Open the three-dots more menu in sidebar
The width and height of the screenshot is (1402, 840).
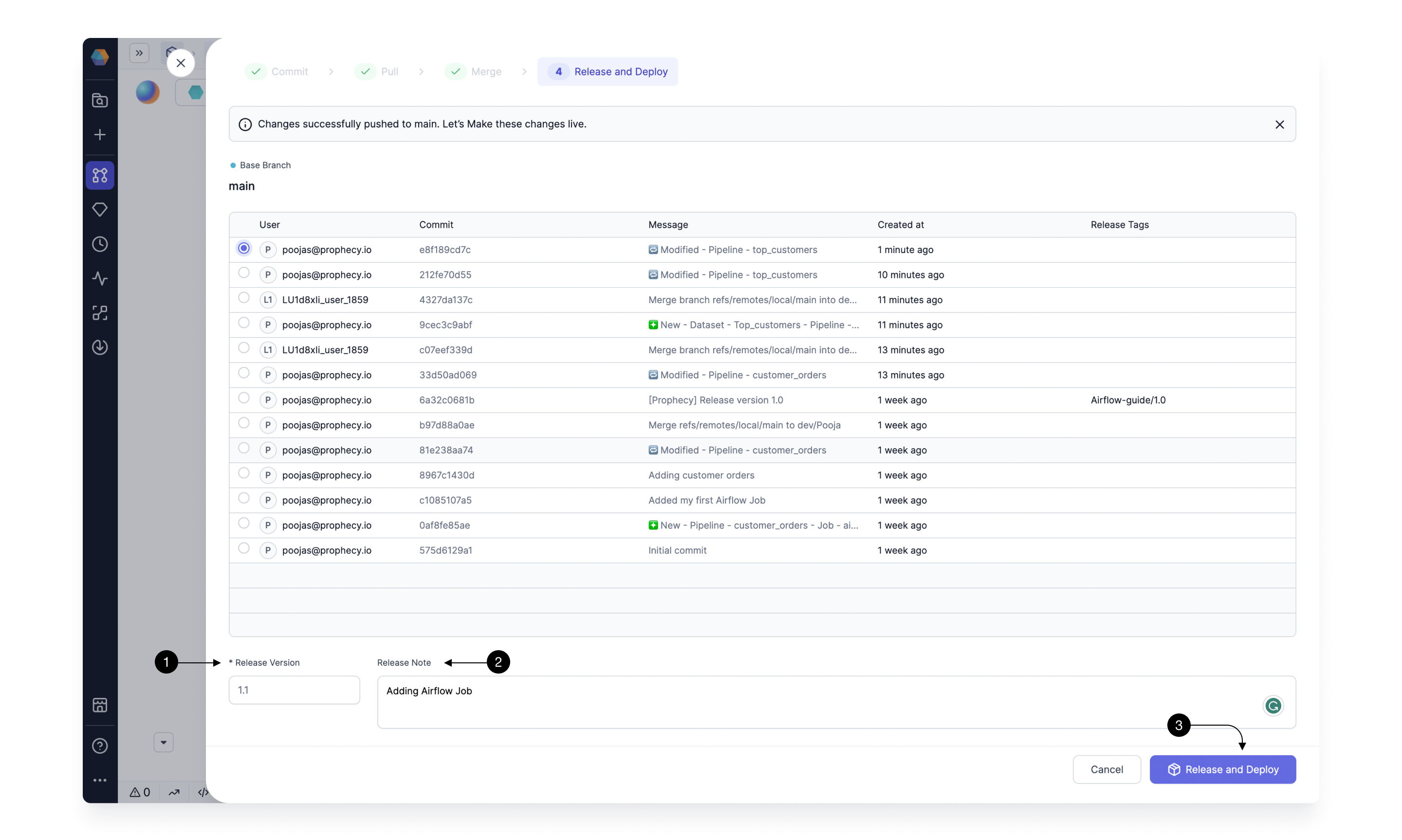(100, 780)
